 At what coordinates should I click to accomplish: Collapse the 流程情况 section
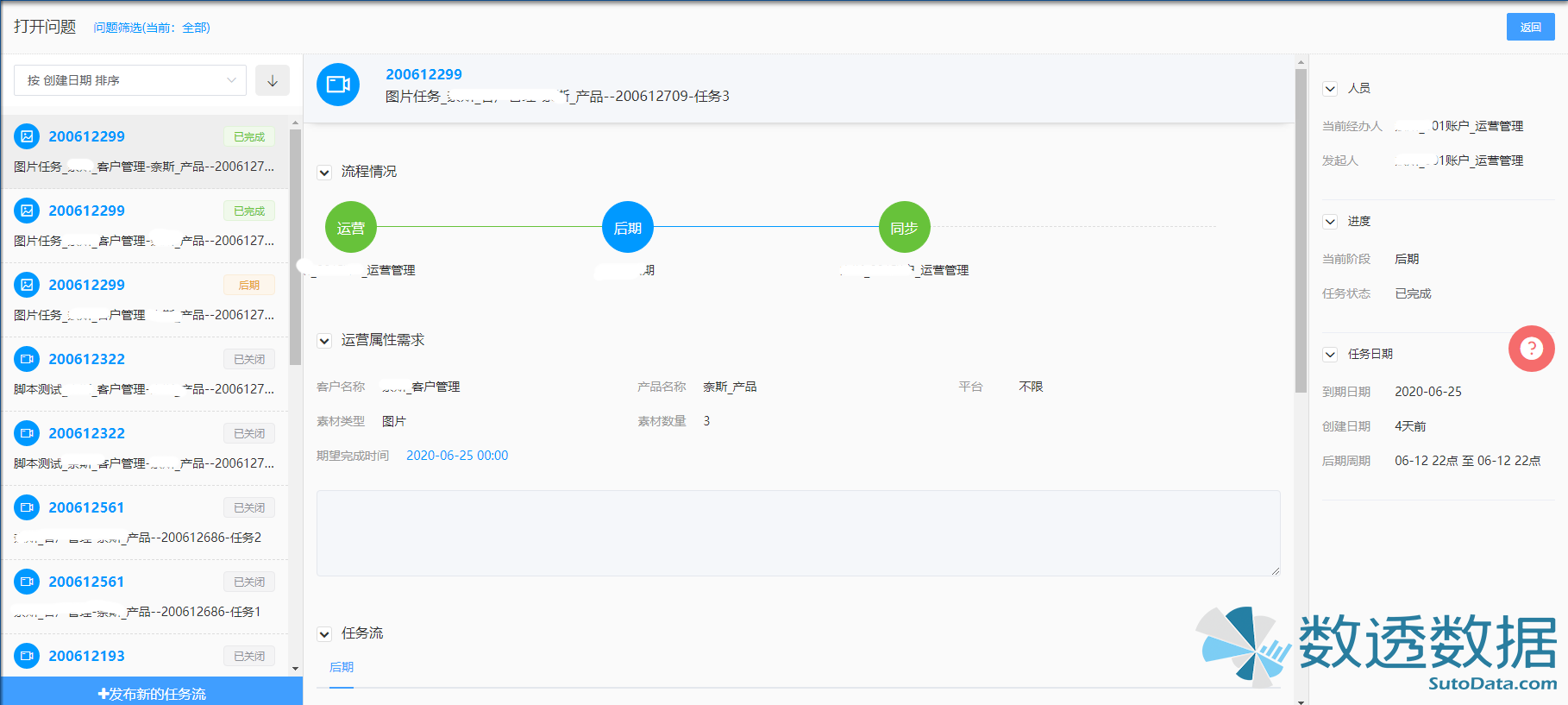pyautogui.click(x=324, y=173)
